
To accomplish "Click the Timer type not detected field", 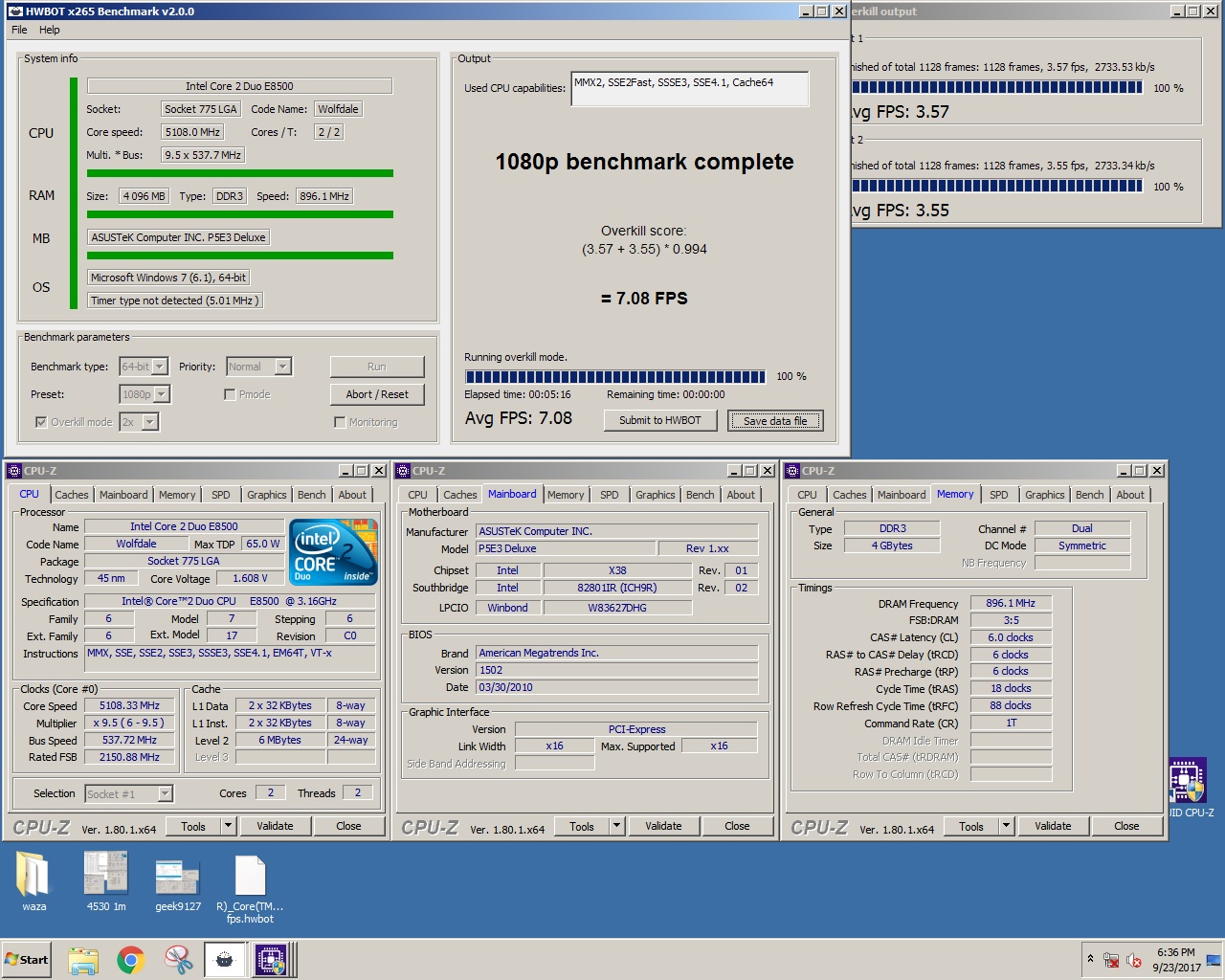I will point(174,301).
